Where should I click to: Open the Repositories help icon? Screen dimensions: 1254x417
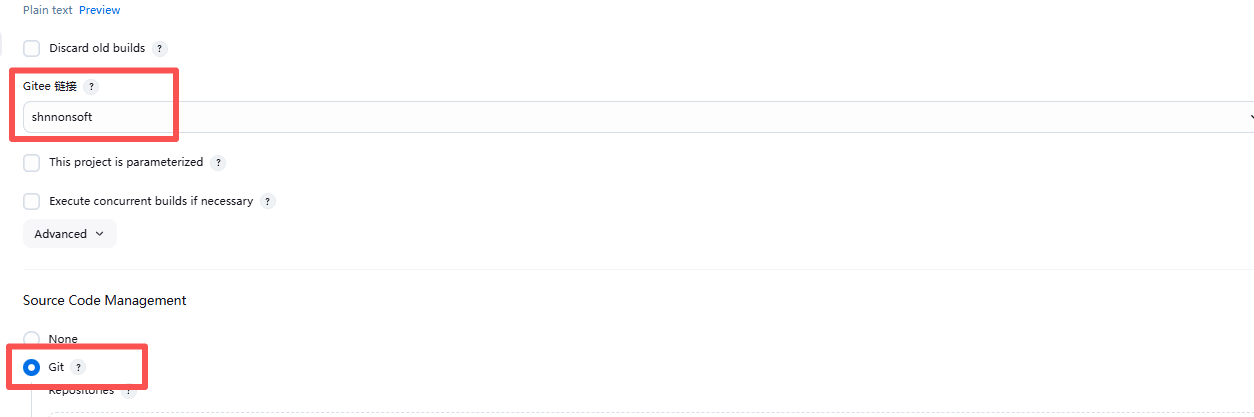click(x=128, y=392)
